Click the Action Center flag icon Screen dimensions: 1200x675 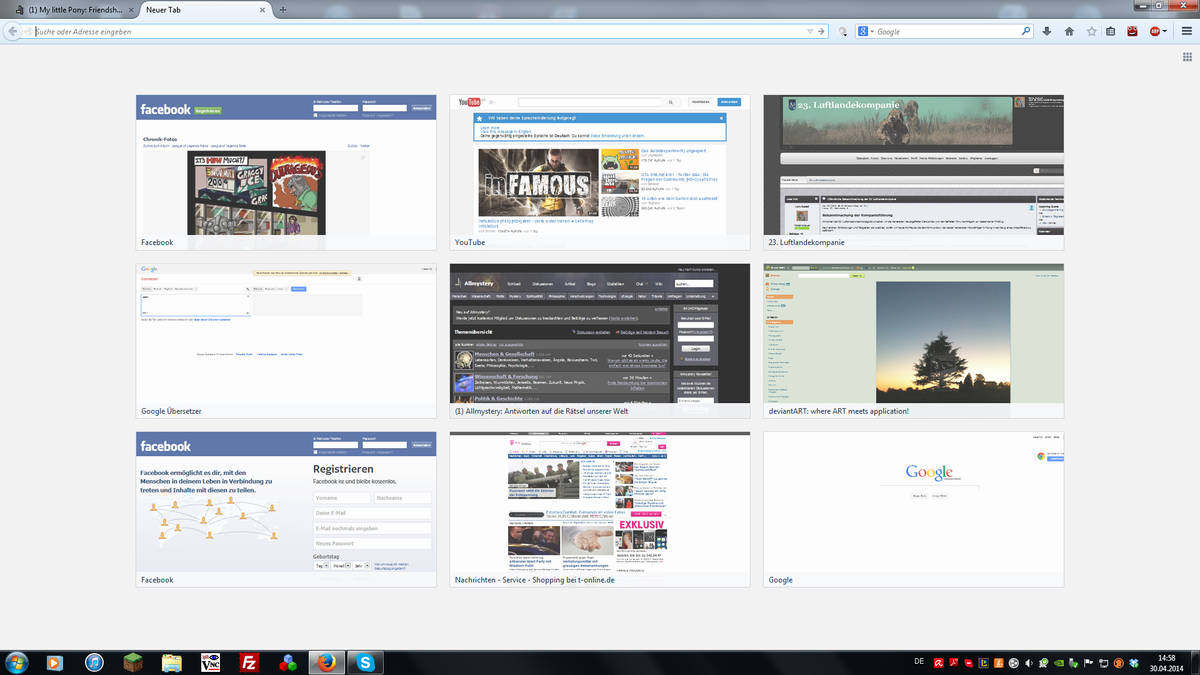[x=1088, y=663]
